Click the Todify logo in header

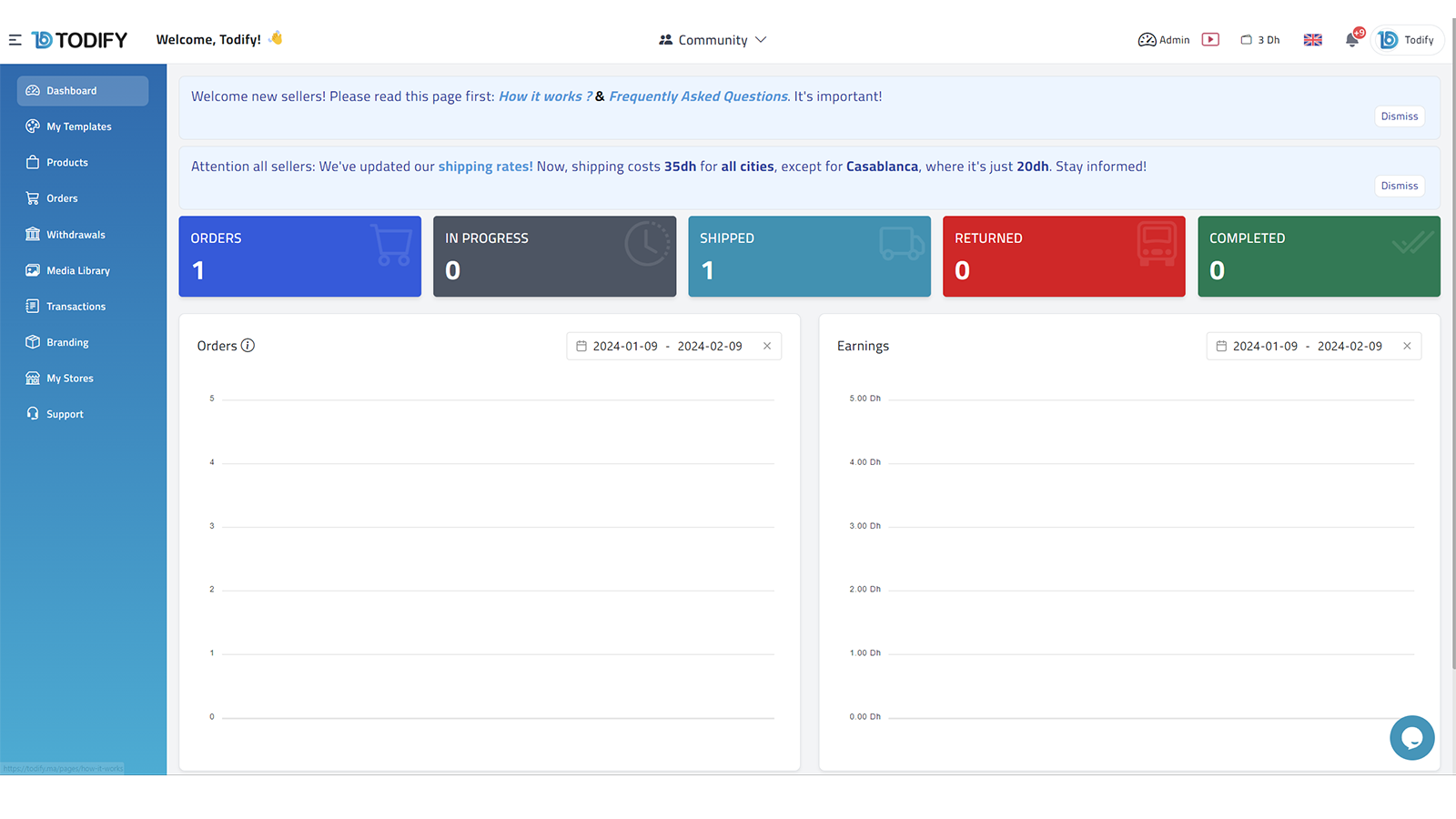(x=79, y=40)
